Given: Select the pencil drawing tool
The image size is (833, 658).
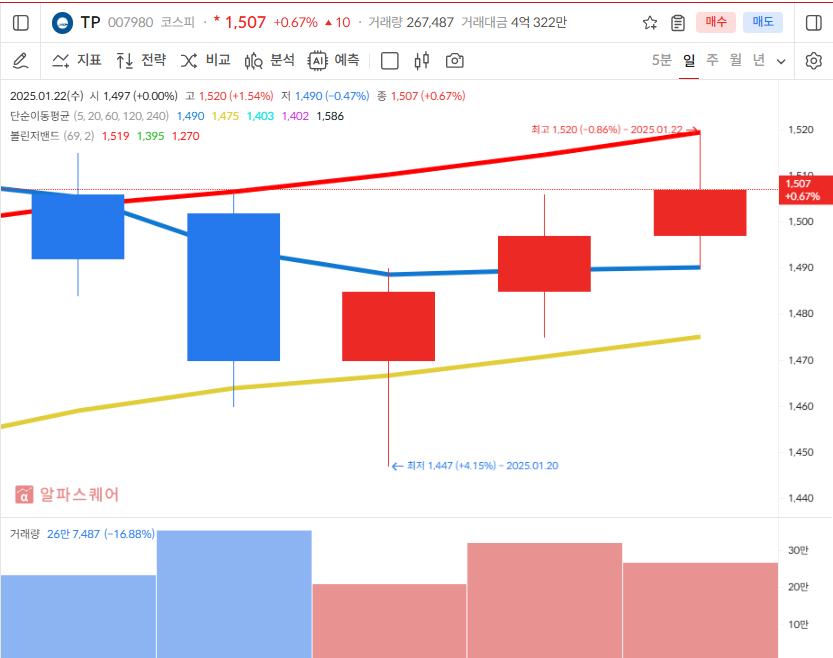Looking at the screenshot, I should tap(21, 61).
